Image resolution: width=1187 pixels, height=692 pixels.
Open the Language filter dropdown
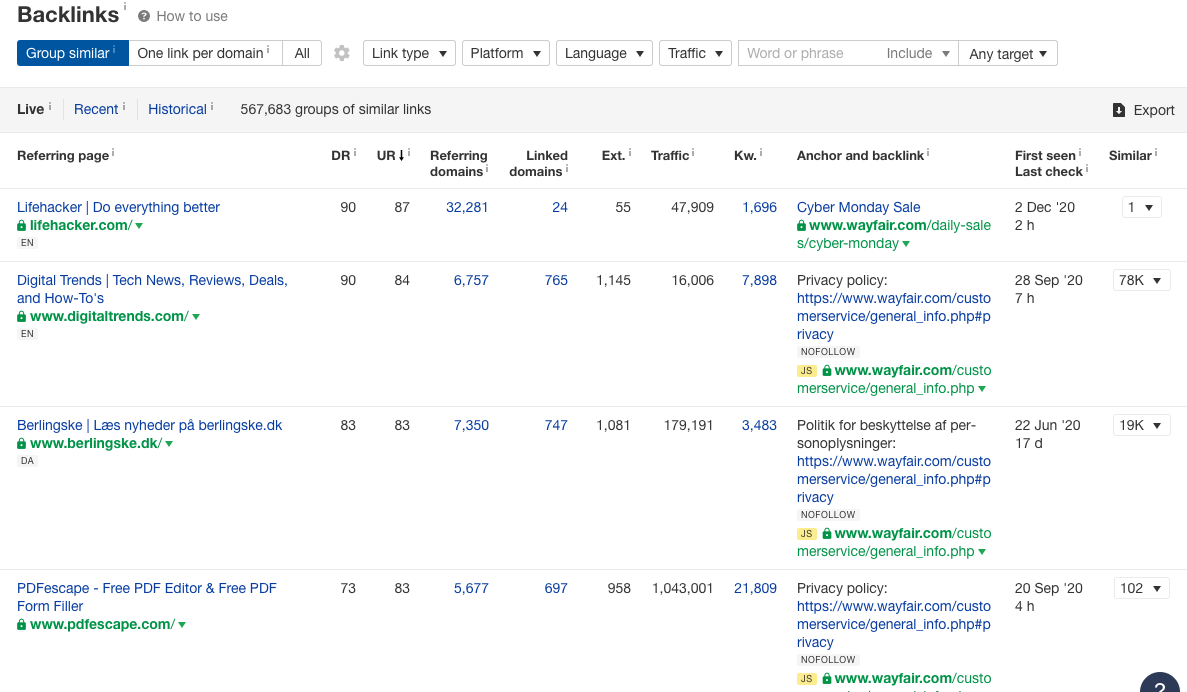(x=604, y=52)
